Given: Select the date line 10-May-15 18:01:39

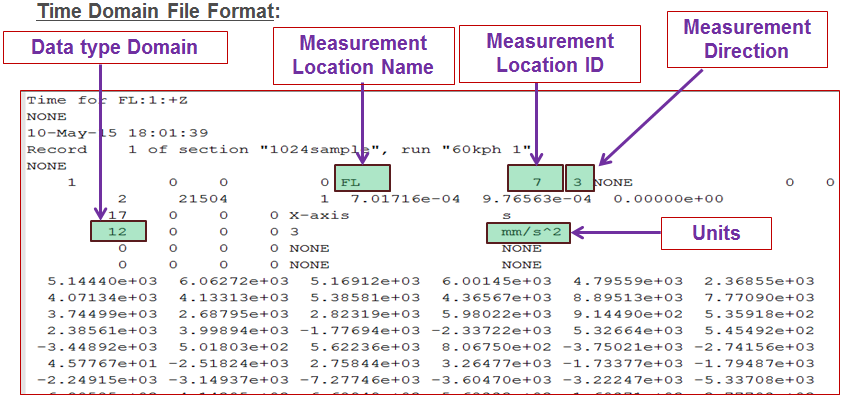Looking at the screenshot, I should coord(118,133).
